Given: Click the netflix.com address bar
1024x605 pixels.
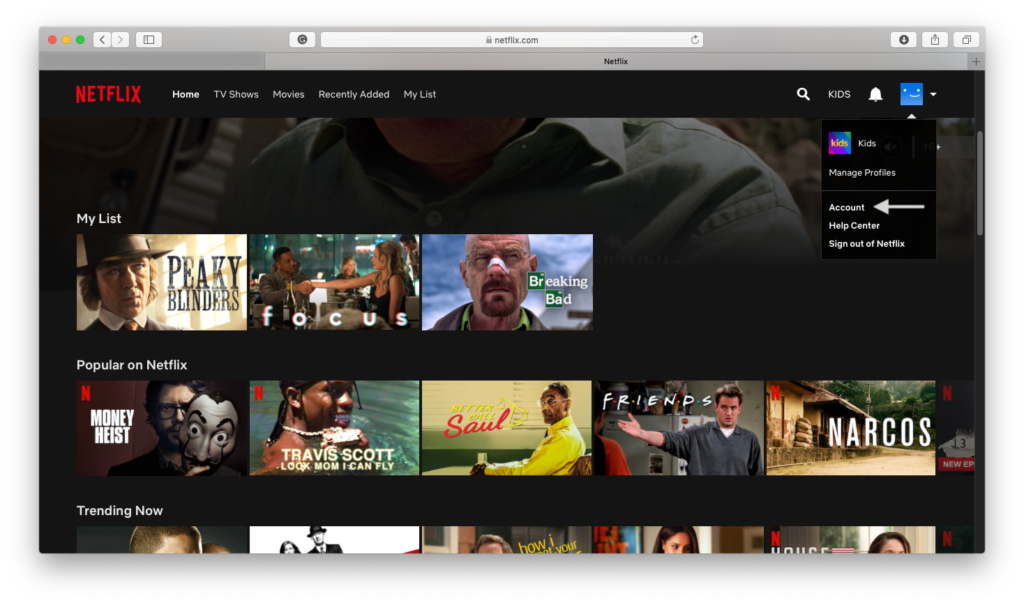Looking at the screenshot, I should click(511, 40).
